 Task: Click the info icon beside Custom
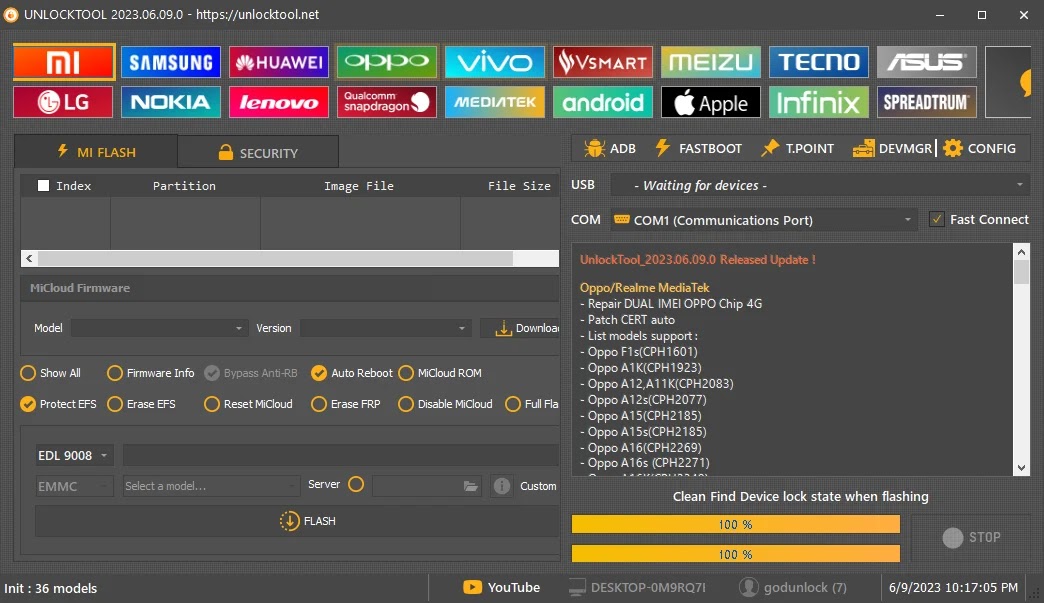(x=502, y=487)
